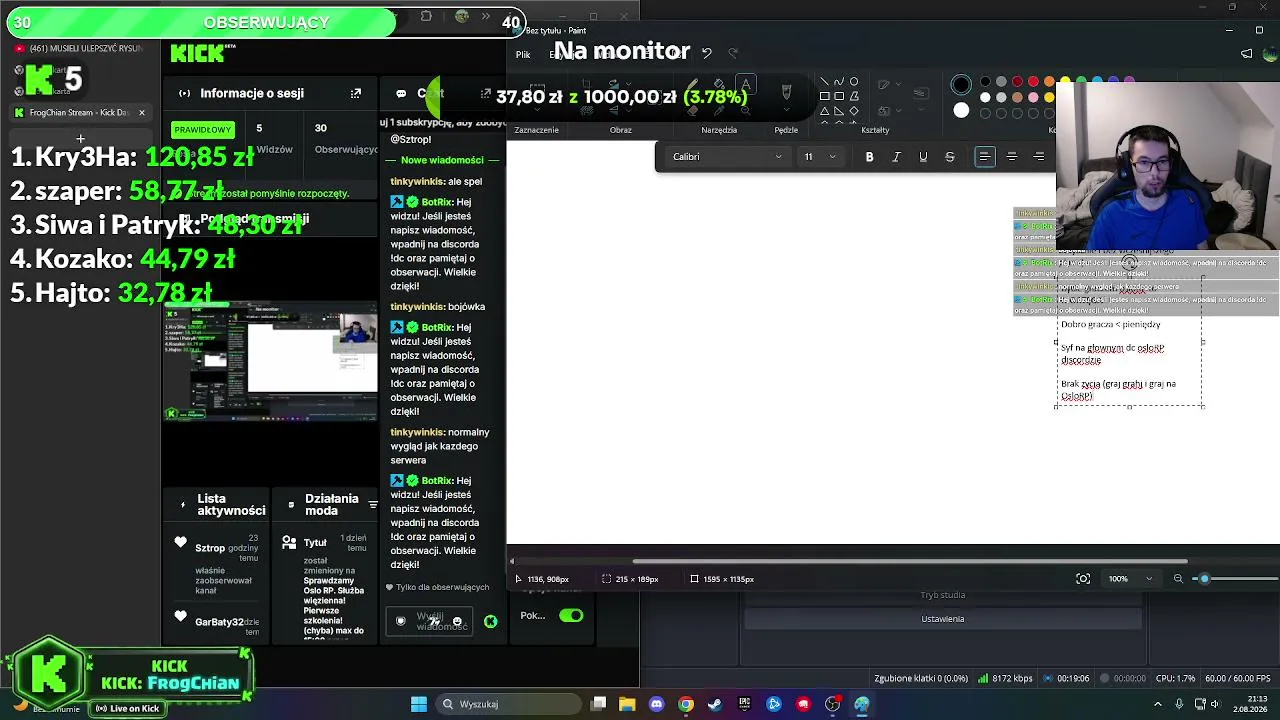This screenshot has height=720, width=1280.
Task: Open the Calibri font family dropdown
Action: [x=727, y=157]
